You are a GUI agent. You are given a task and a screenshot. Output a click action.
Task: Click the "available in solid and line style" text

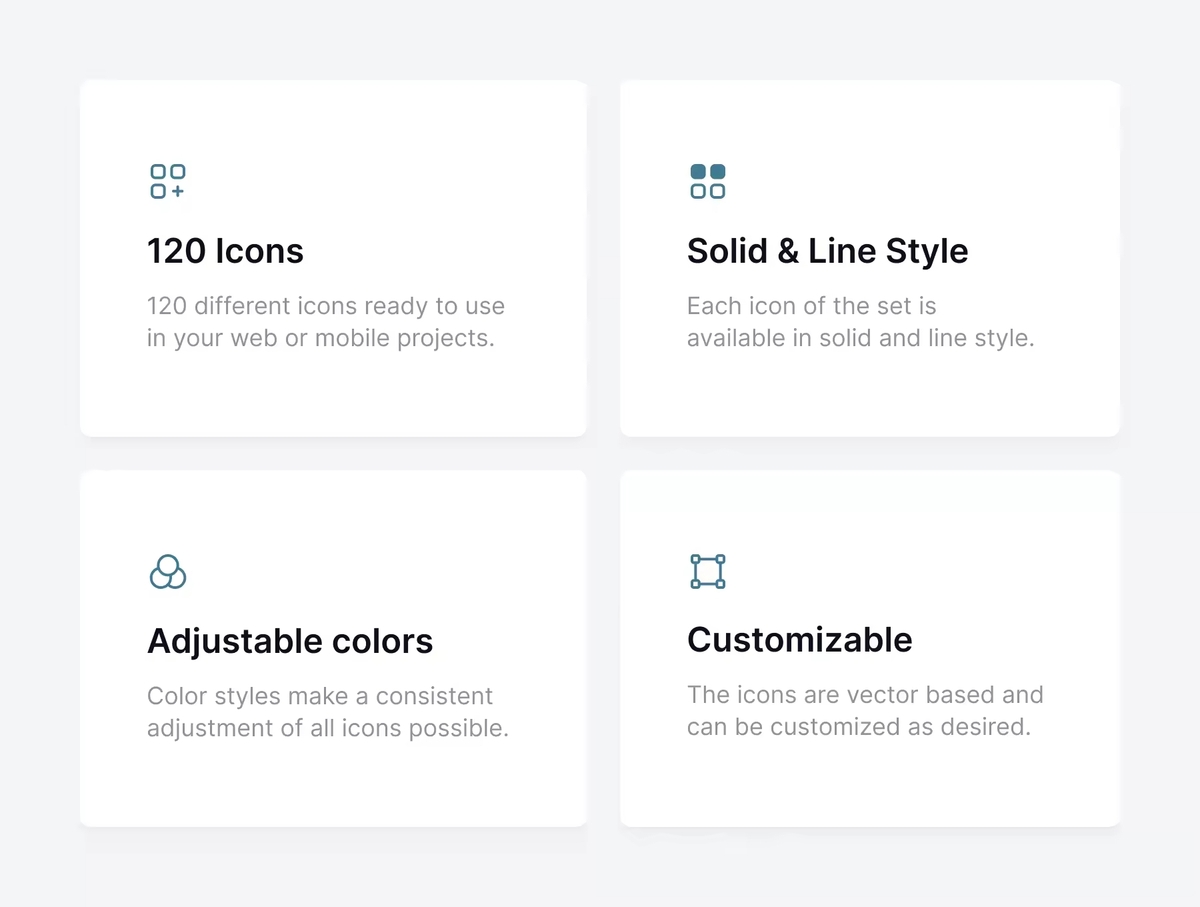[860, 338]
